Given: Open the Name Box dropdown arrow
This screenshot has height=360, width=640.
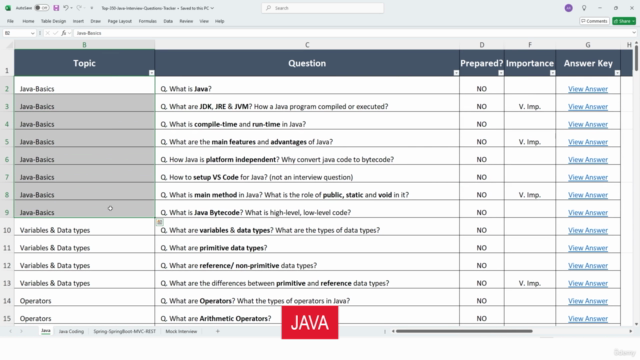Looking at the screenshot, I should click(x=33, y=33).
